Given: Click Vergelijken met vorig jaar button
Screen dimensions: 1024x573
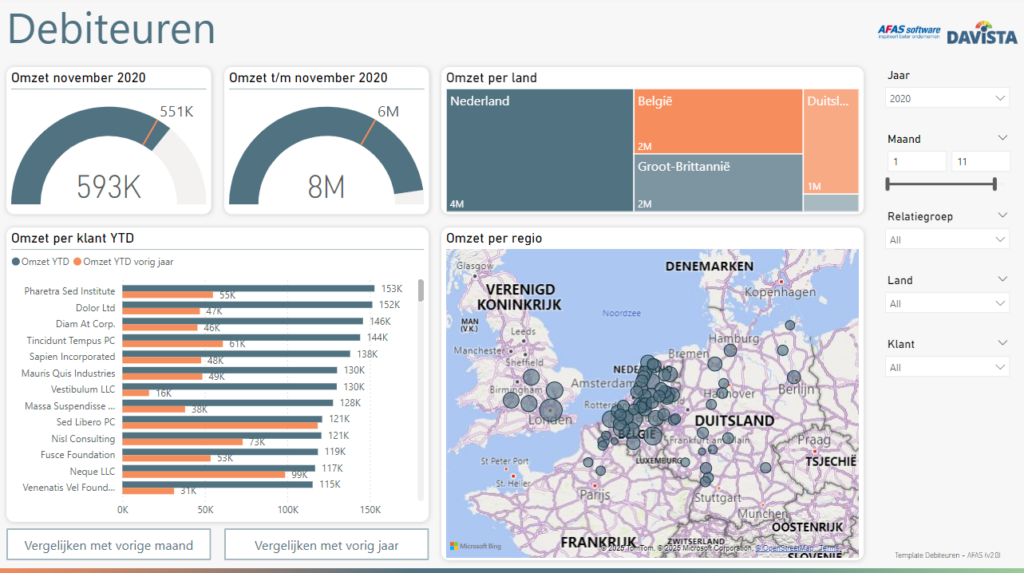Looking at the screenshot, I should [327, 545].
